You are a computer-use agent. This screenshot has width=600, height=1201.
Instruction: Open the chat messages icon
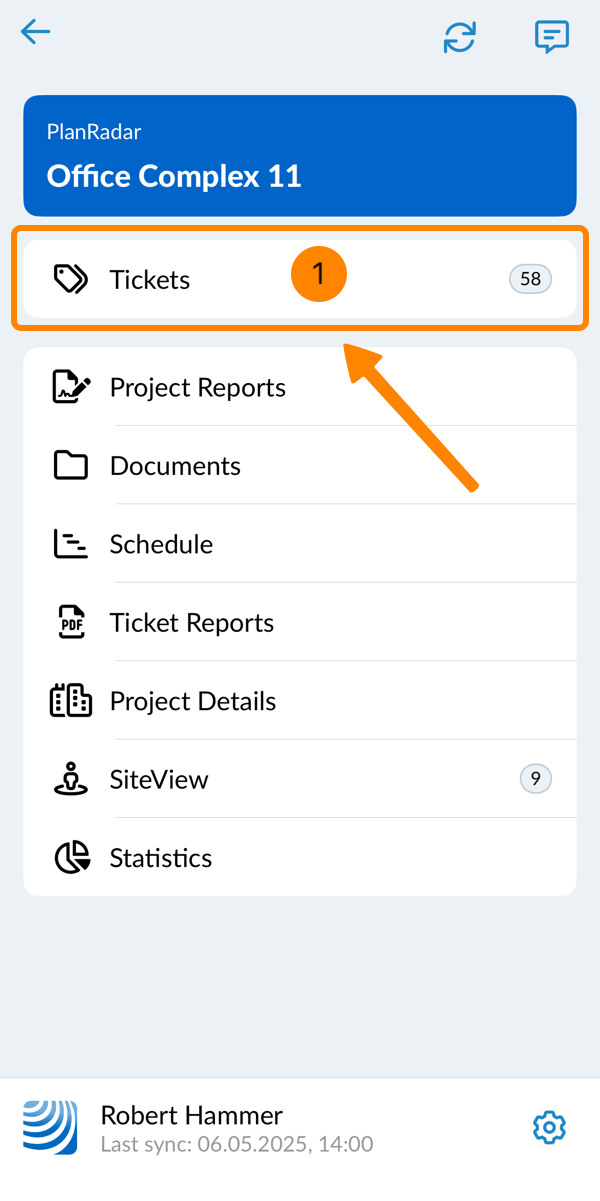[x=551, y=37]
